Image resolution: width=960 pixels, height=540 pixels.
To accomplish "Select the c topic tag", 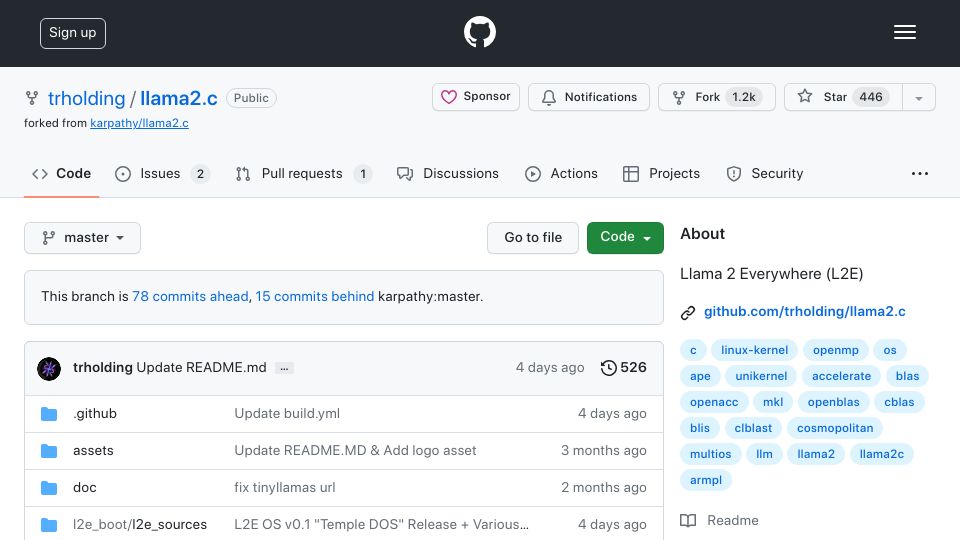I will 693,350.
